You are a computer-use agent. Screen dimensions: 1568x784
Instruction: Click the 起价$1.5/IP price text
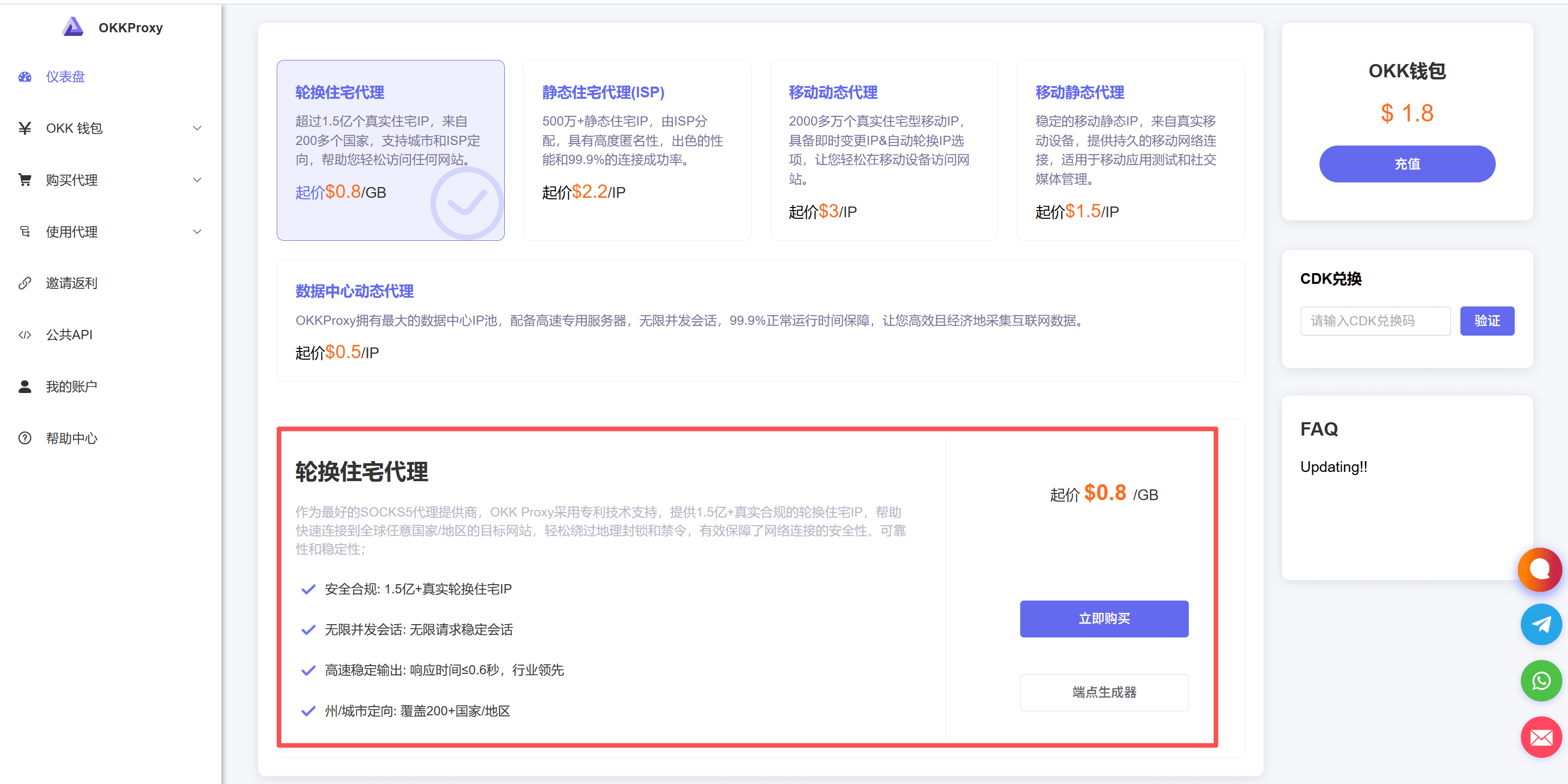click(1077, 212)
